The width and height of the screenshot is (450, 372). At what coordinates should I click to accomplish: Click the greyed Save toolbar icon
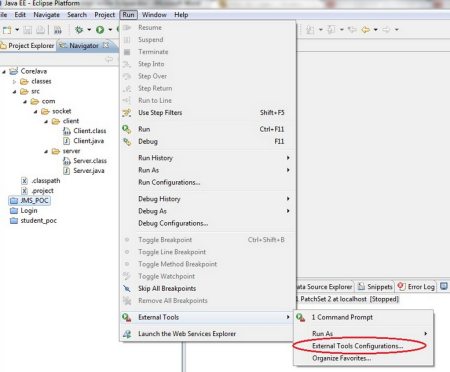[x=28, y=30]
